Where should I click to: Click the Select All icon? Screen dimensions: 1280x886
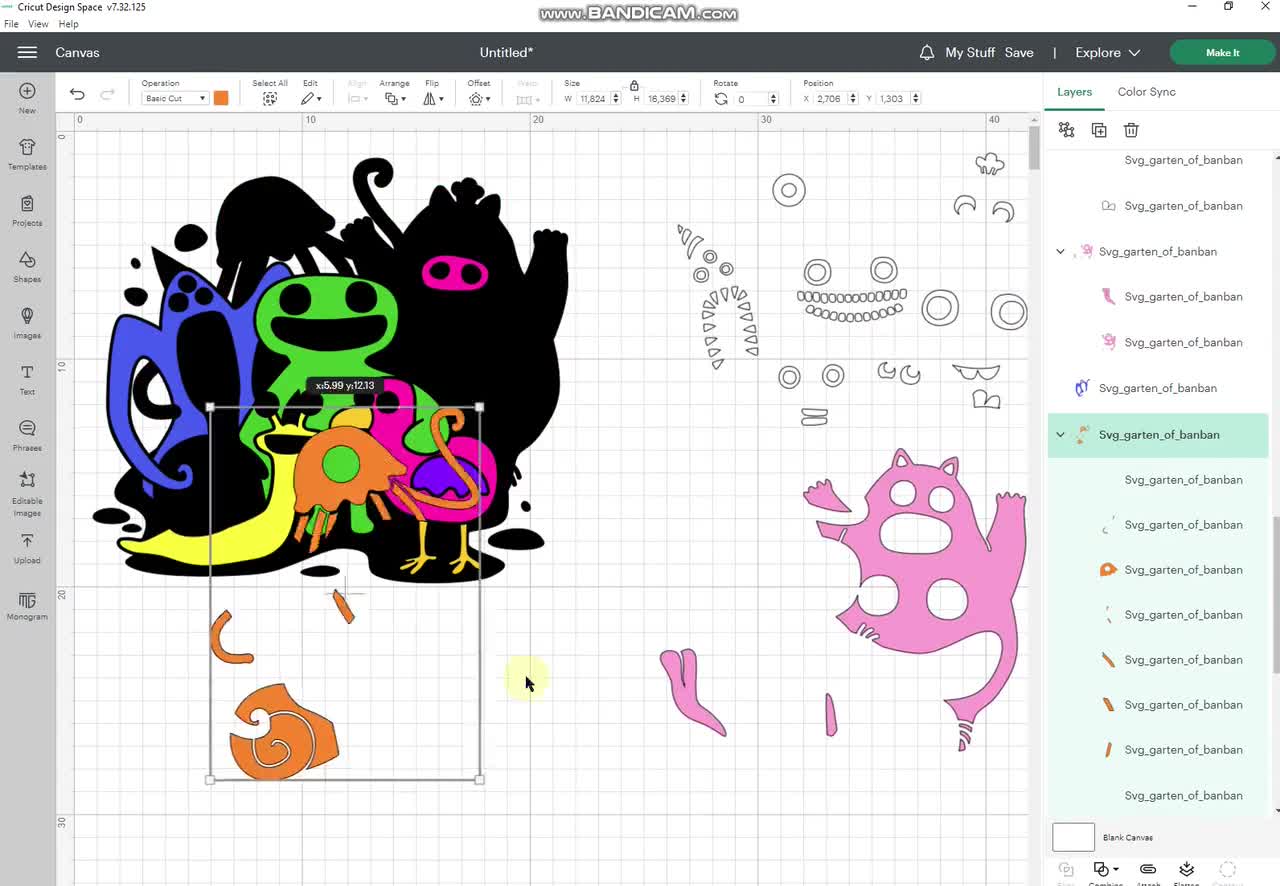(x=269, y=99)
